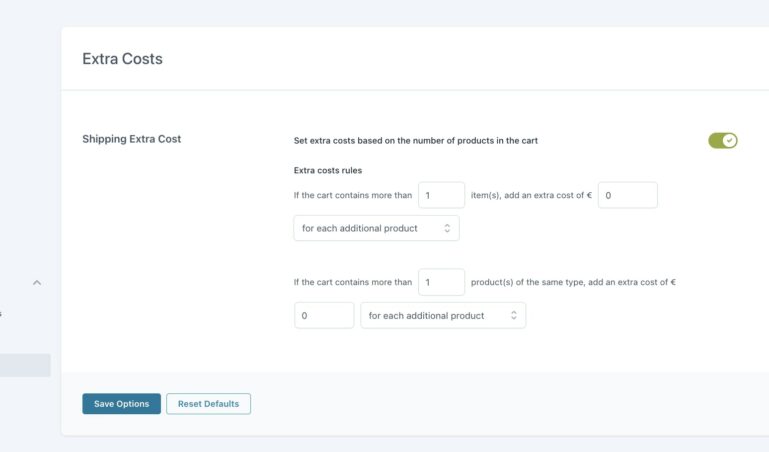Screen dimensions: 769x452
Task: Open the same-type 'for each additional product' dropdown
Action: tap(442, 316)
